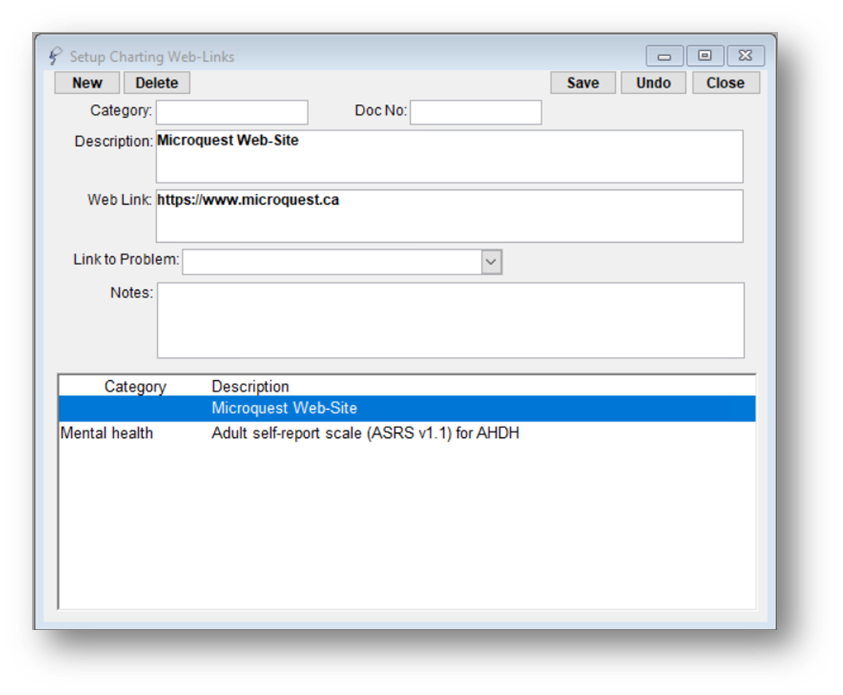Click into the Notes text area
The height and width of the screenshot is (695, 843).
pyautogui.click(x=451, y=320)
